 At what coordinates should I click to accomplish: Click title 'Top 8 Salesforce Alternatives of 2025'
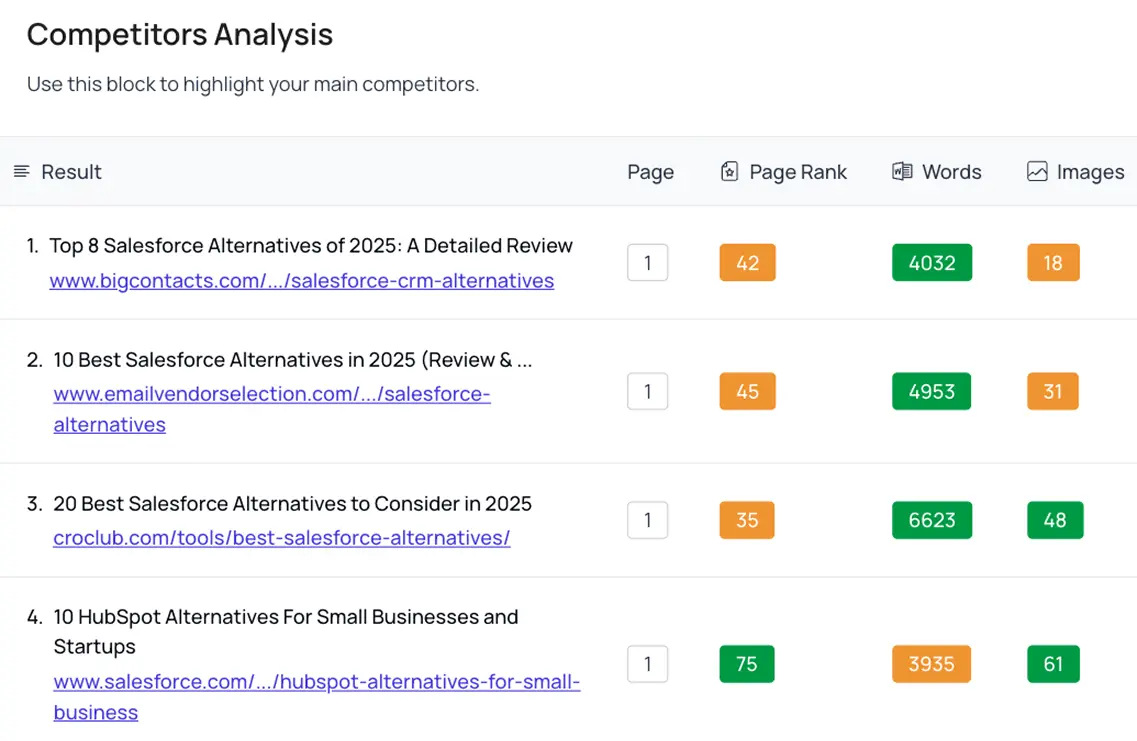point(311,246)
